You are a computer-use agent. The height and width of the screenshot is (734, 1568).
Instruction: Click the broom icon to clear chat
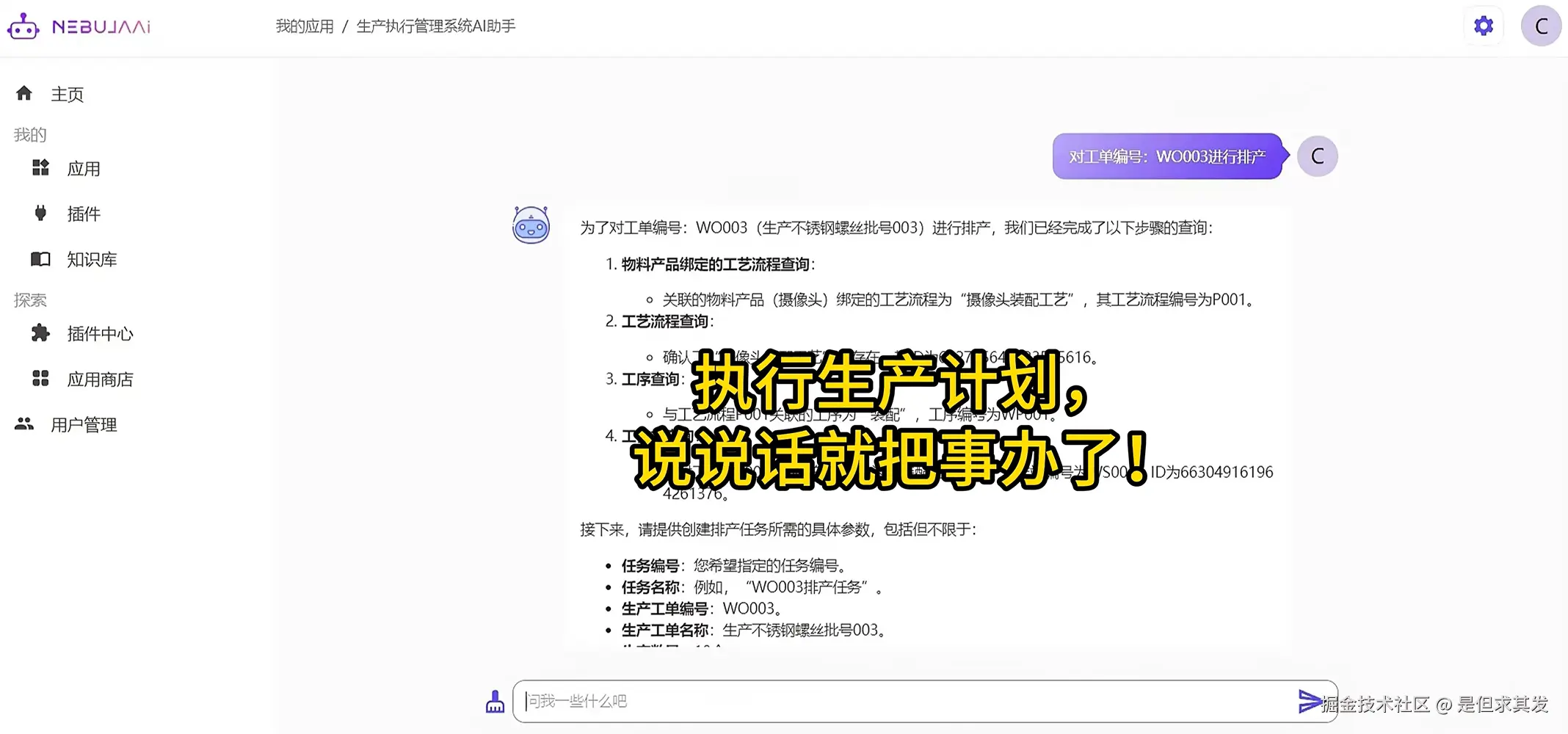tap(495, 701)
